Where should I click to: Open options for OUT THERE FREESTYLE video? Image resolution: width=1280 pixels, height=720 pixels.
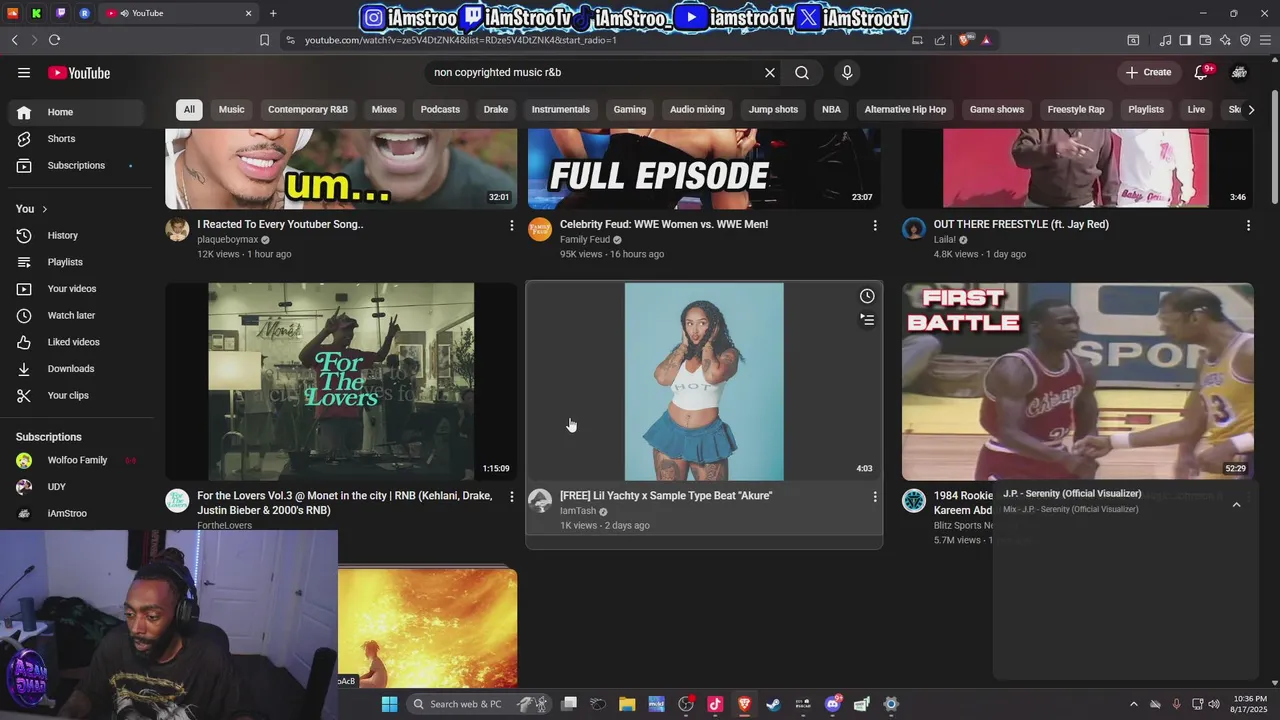1248,225
